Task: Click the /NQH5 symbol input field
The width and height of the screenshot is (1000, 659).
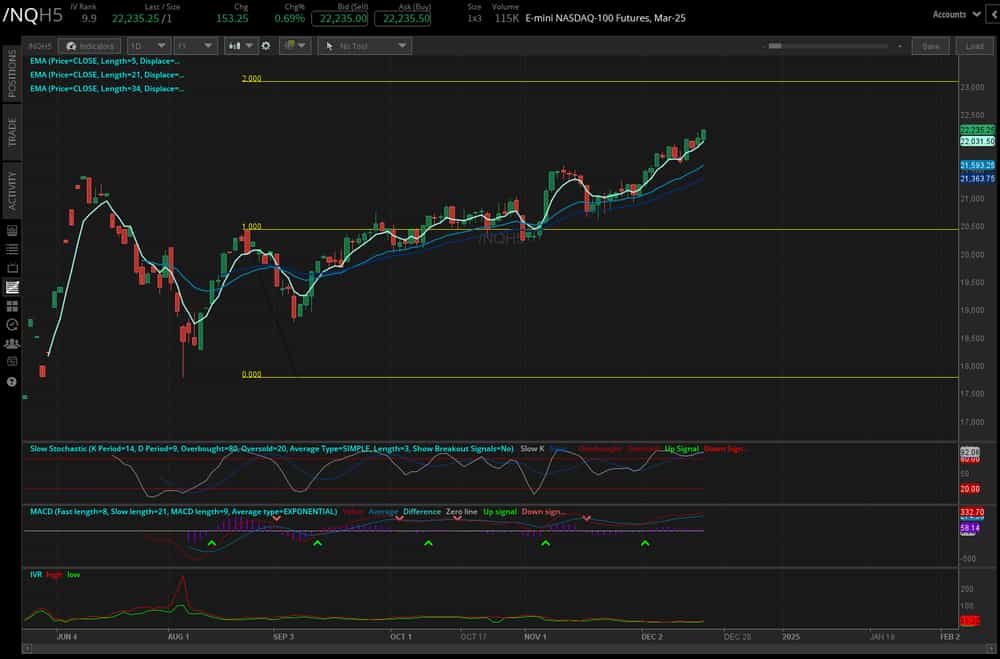Action: [42, 45]
